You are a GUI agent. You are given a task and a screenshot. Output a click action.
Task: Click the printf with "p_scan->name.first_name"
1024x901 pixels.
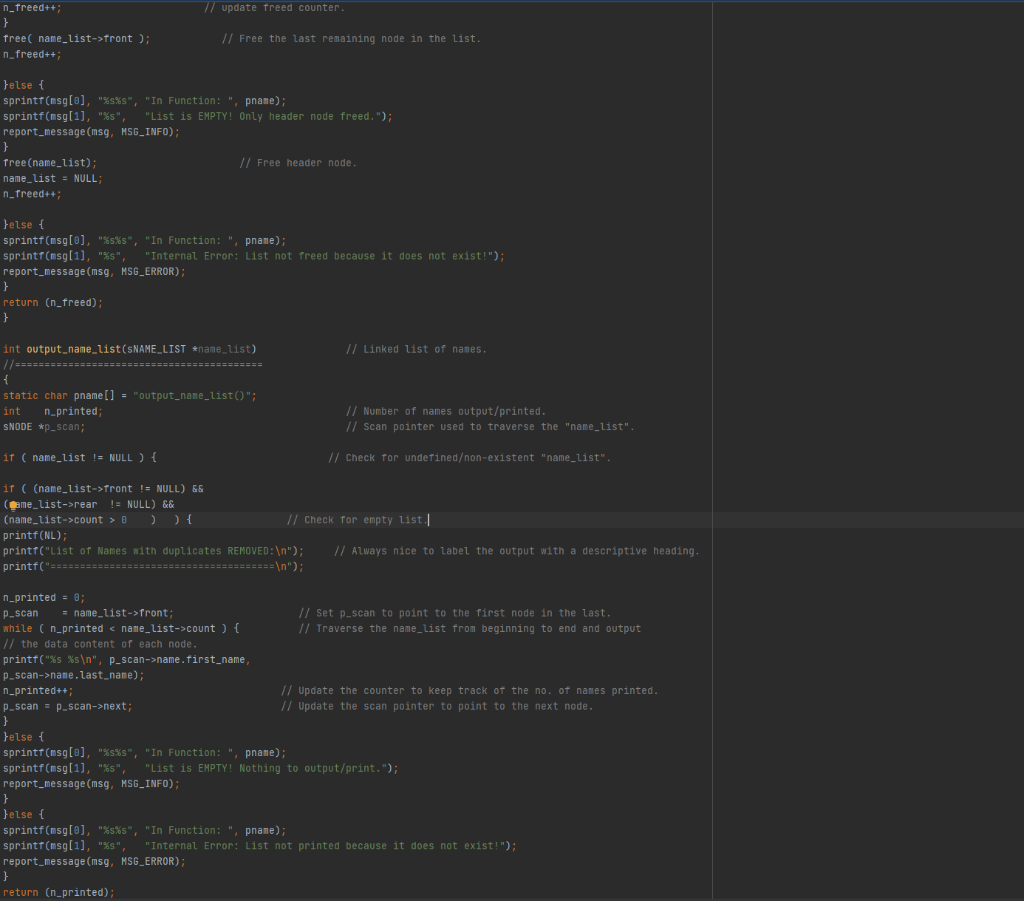tap(127, 659)
